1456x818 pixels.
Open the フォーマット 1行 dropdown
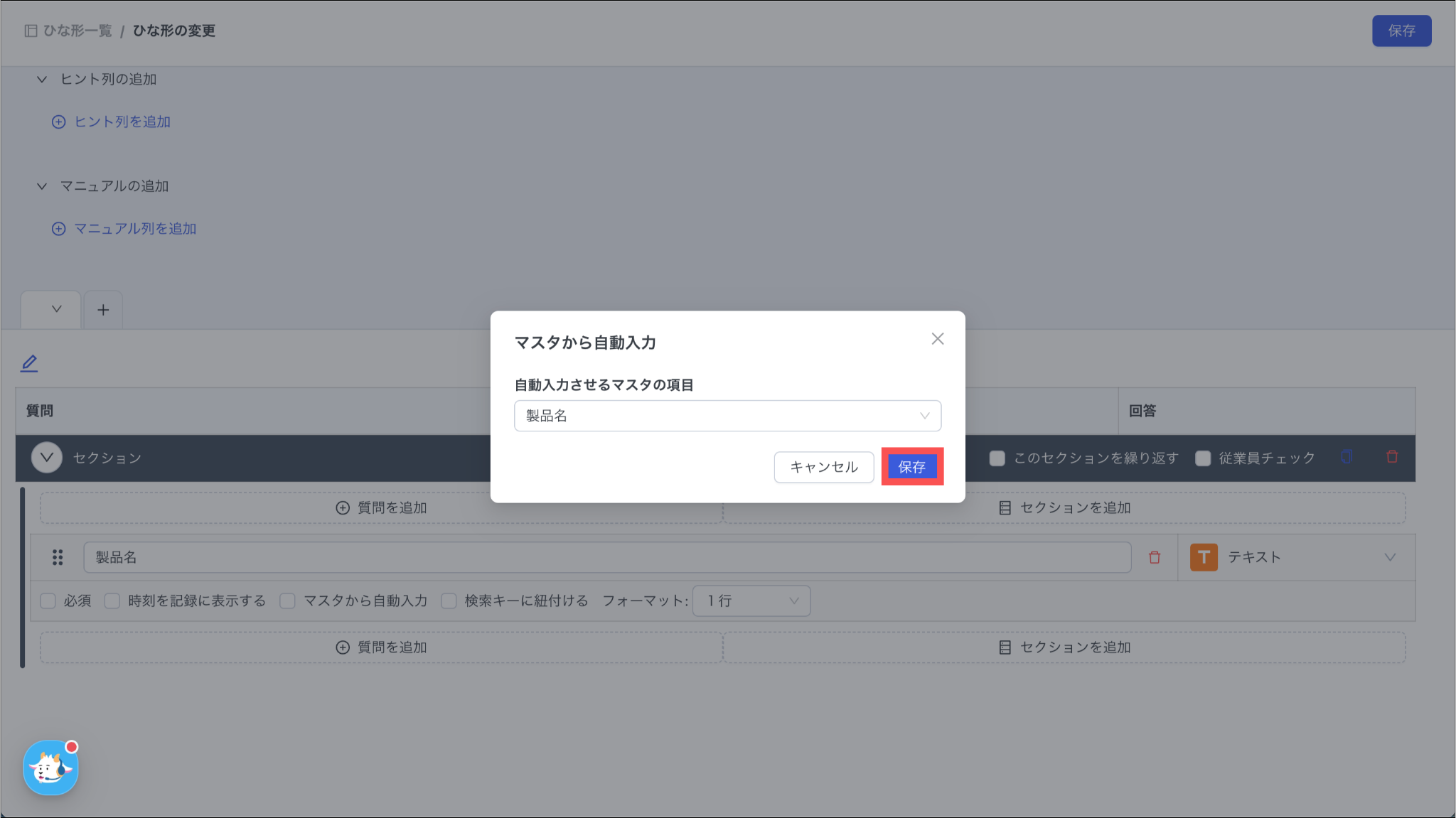coord(751,601)
